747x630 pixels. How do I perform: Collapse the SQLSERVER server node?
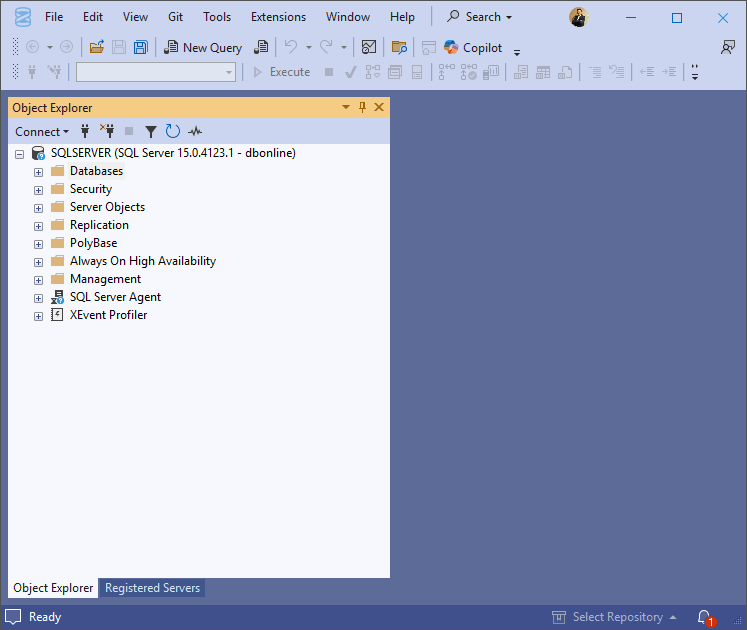point(20,154)
